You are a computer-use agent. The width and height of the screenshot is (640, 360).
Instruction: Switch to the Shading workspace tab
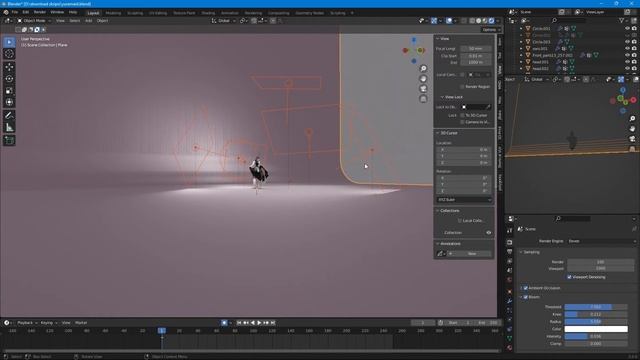click(208, 13)
